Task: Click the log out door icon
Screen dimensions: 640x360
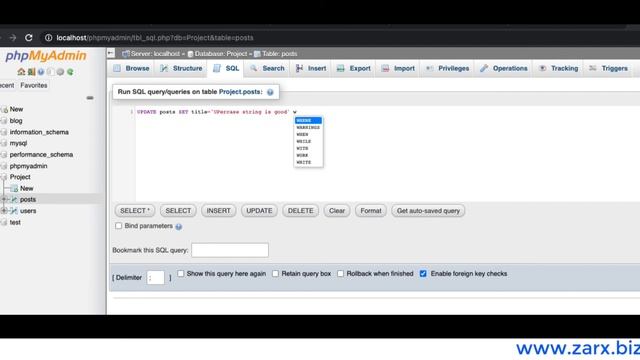Action: coord(31,72)
